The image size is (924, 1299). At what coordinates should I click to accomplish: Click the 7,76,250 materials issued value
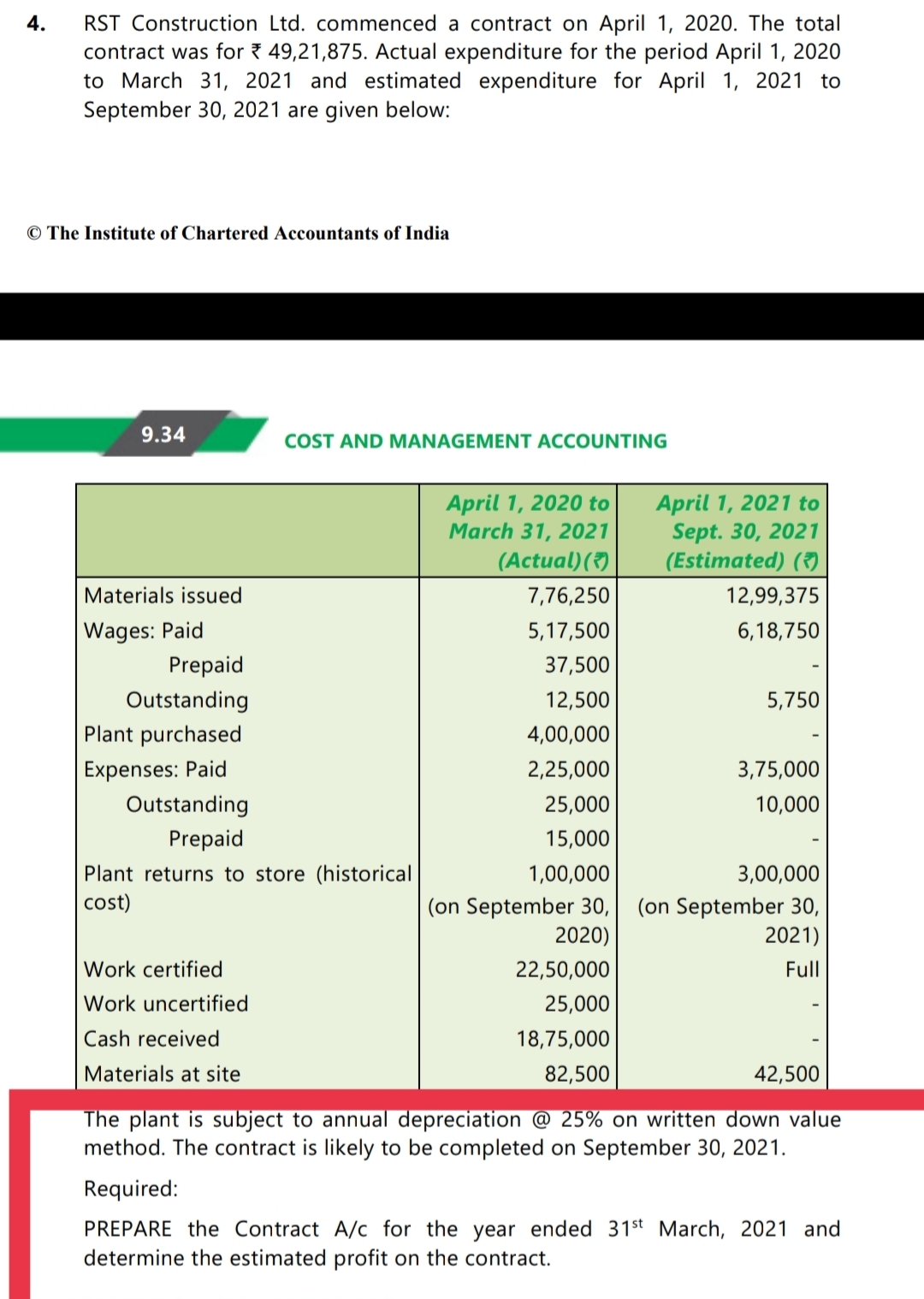(568, 596)
